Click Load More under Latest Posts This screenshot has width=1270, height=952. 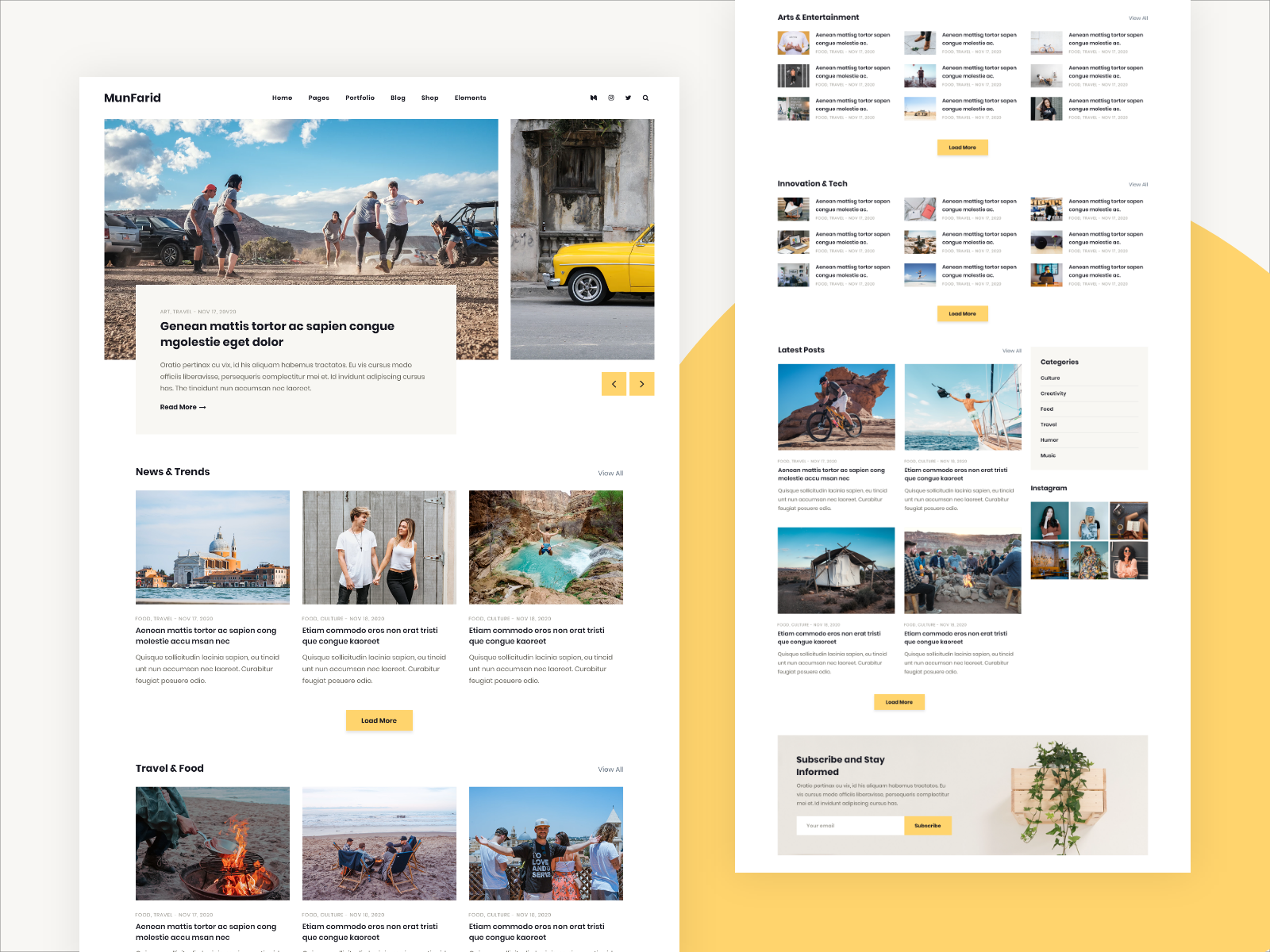[899, 702]
